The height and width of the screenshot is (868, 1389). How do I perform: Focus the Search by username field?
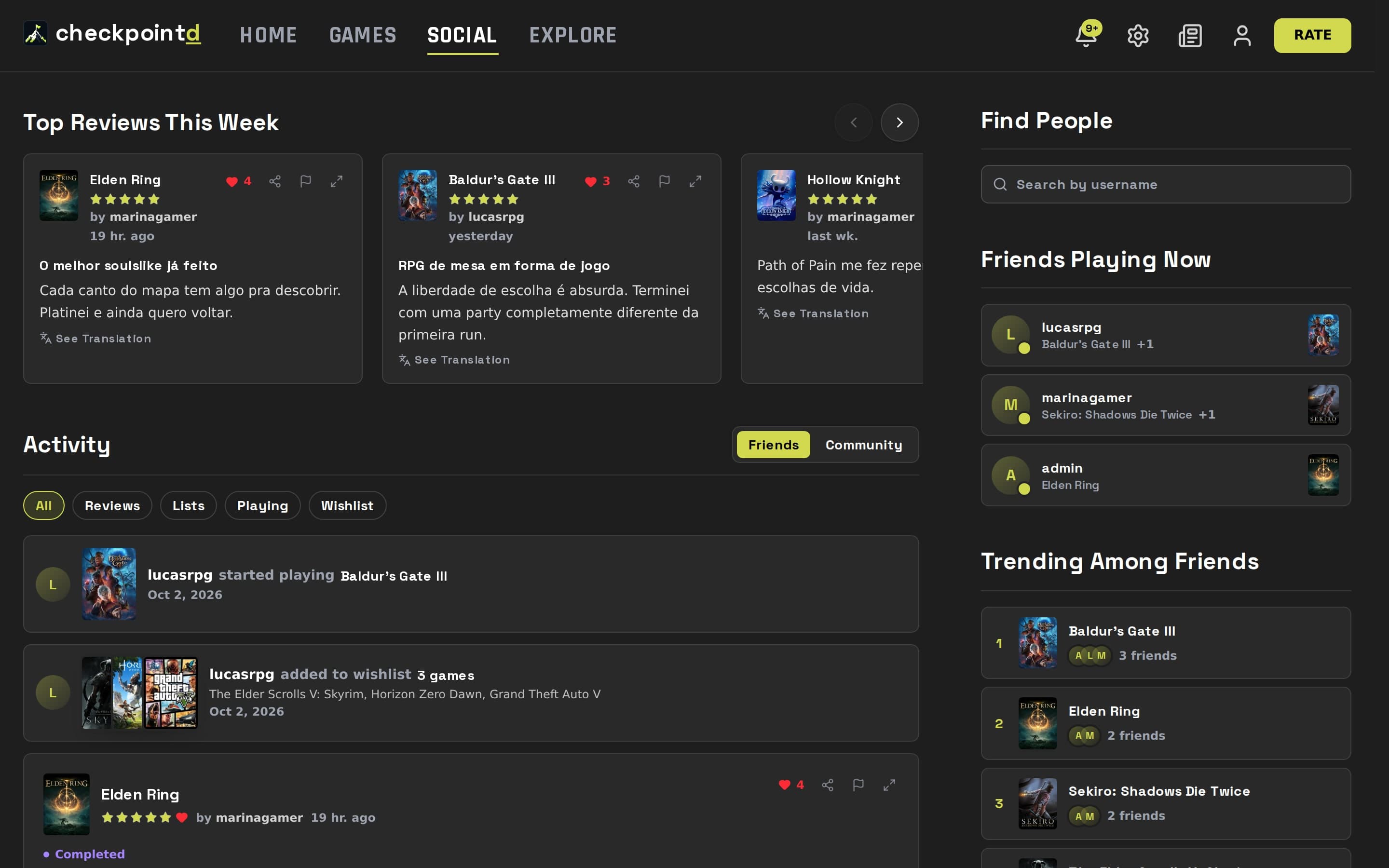click(1166, 184)
